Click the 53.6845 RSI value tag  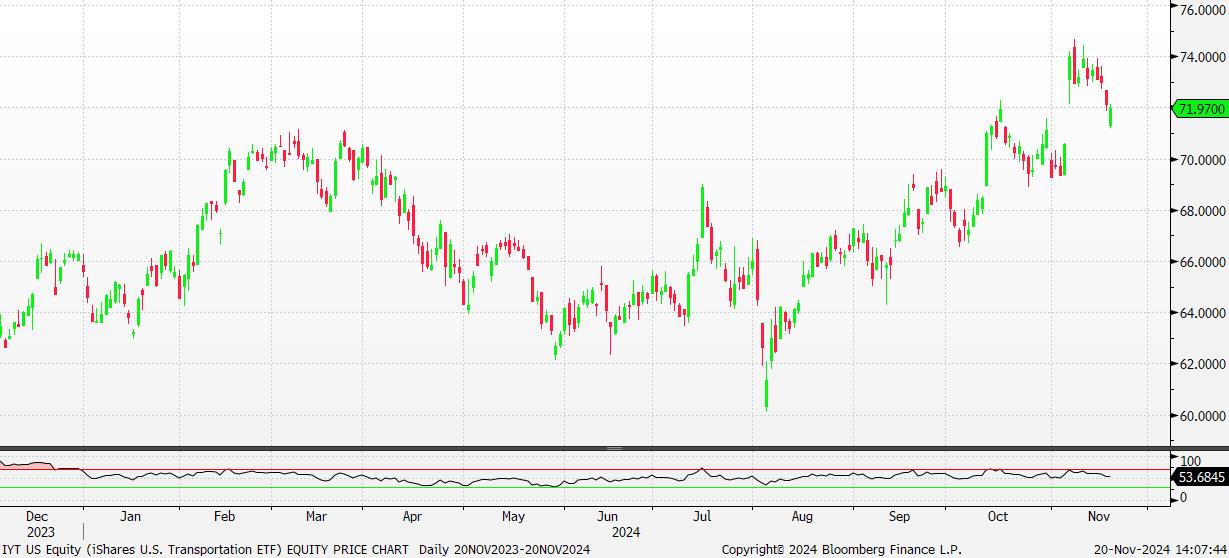point(1203,479)
